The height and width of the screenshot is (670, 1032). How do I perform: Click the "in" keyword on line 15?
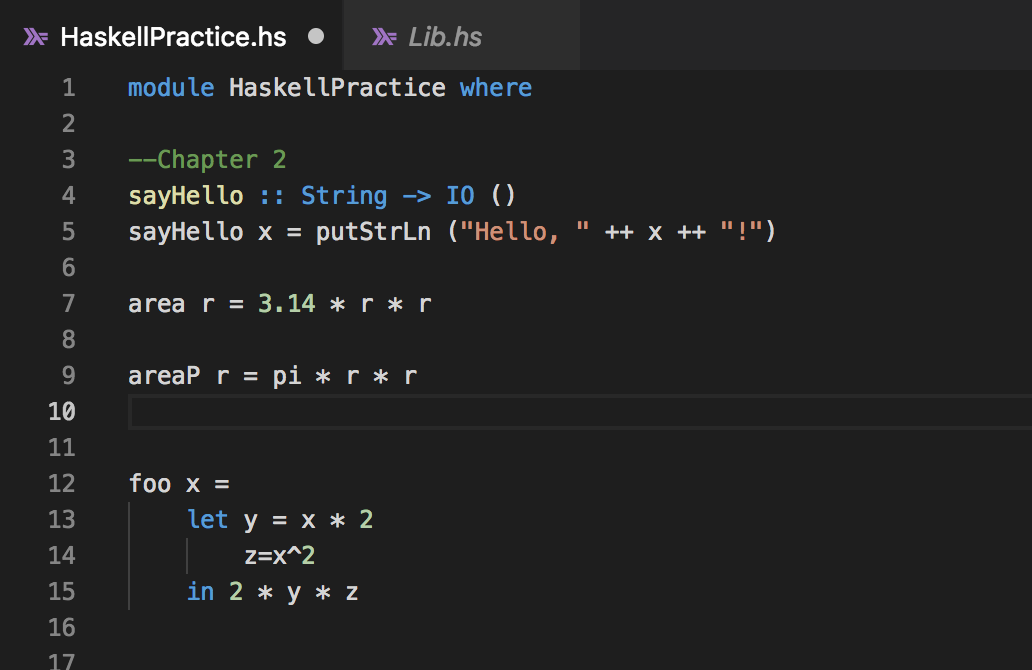[200, 592]
